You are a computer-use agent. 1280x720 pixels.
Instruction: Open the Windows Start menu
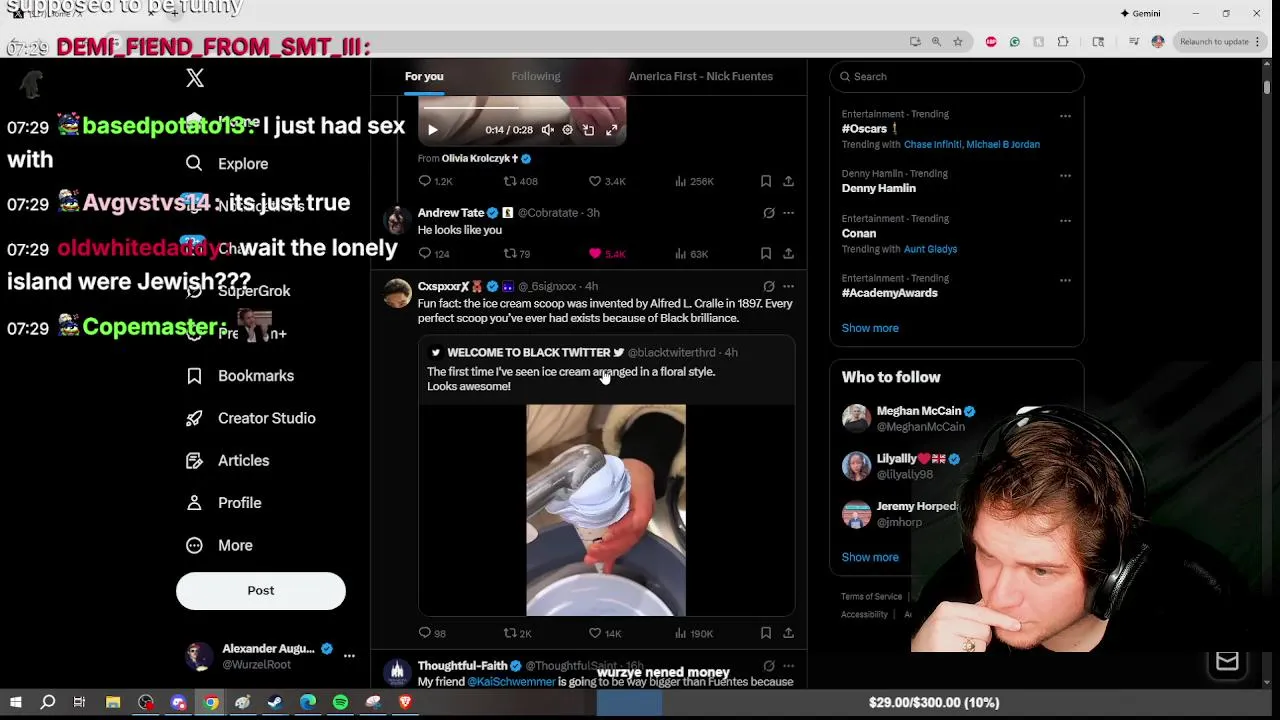[15, 702]
